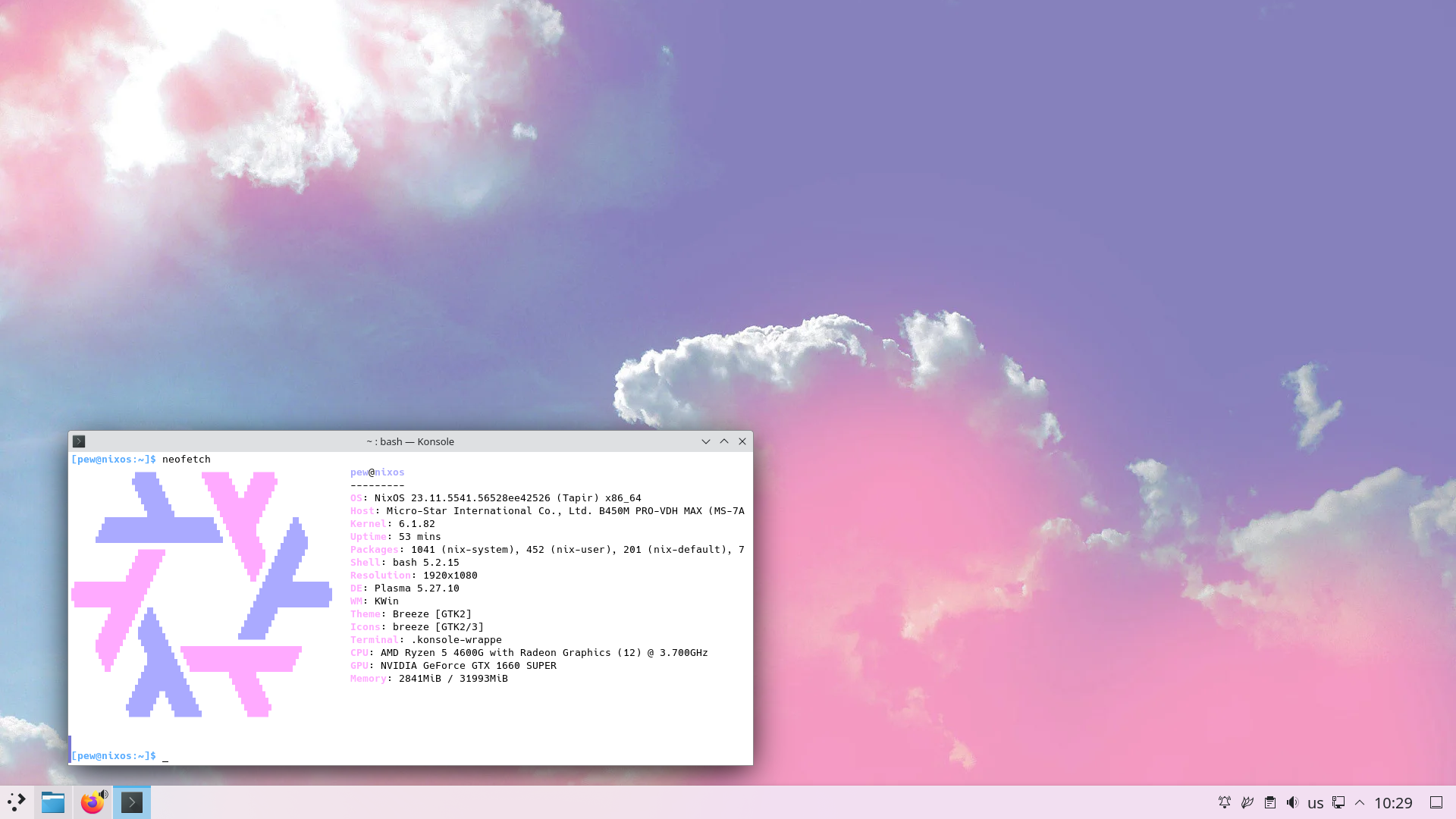This screenshot has width=1456, height=819.
Task: Click the feather icon in the system tray
Action: tap(1247, 802)
